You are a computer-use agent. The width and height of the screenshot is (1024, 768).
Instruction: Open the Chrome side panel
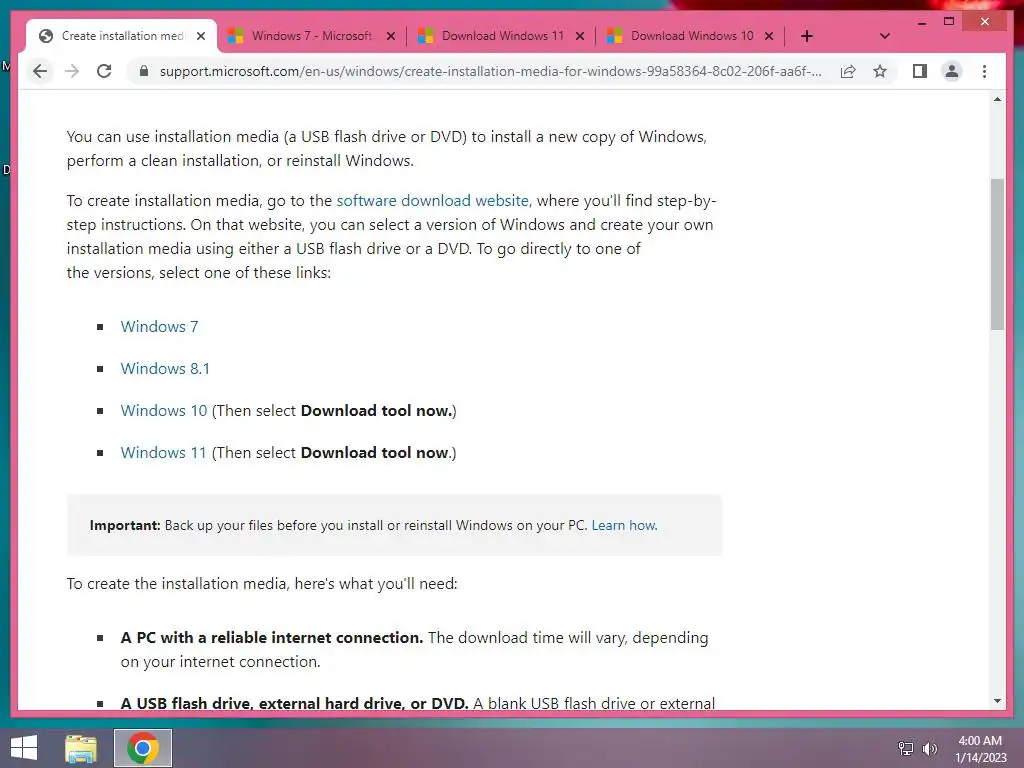[x=920, y=71]
